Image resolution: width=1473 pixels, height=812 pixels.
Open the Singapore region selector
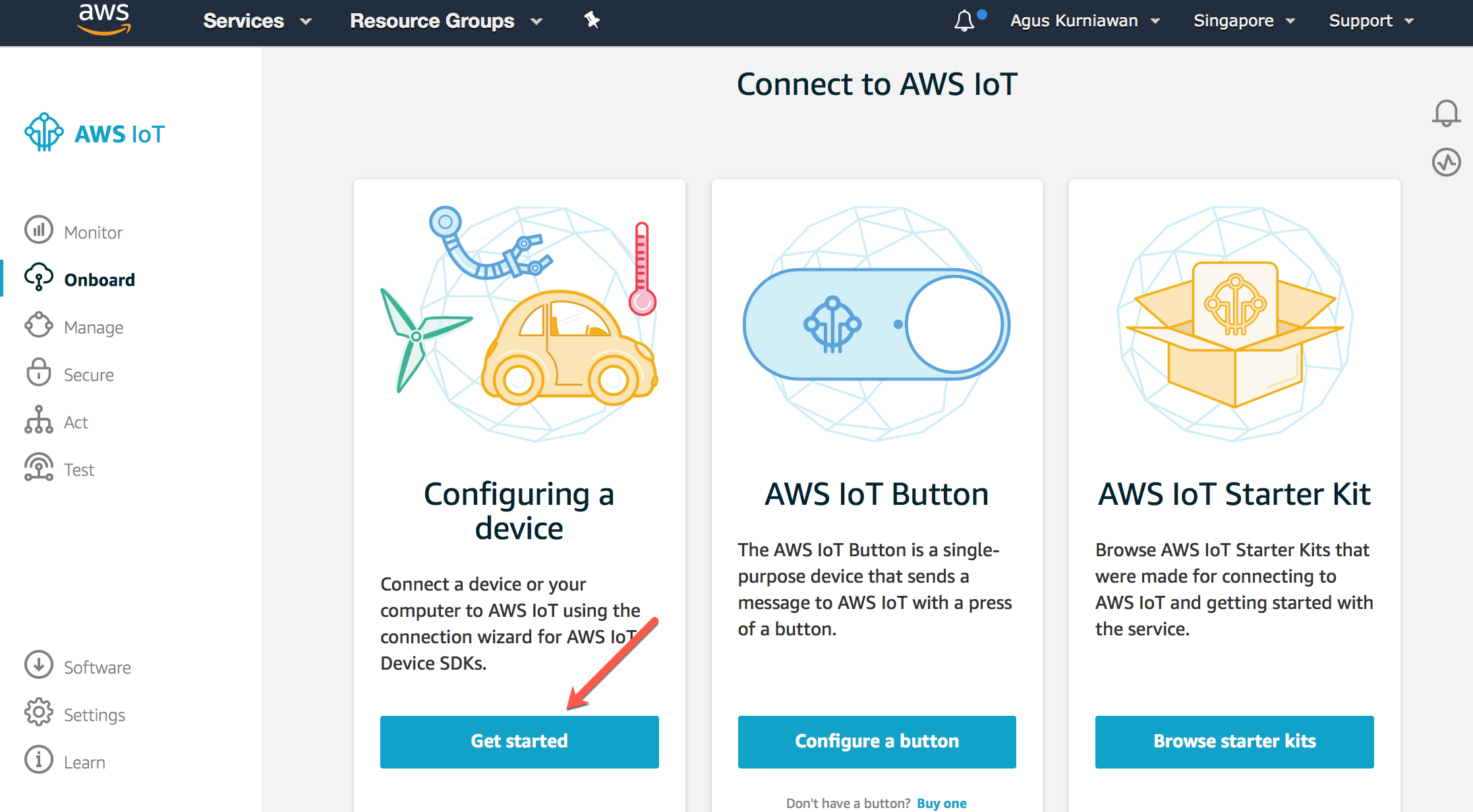coord(1244,21)
